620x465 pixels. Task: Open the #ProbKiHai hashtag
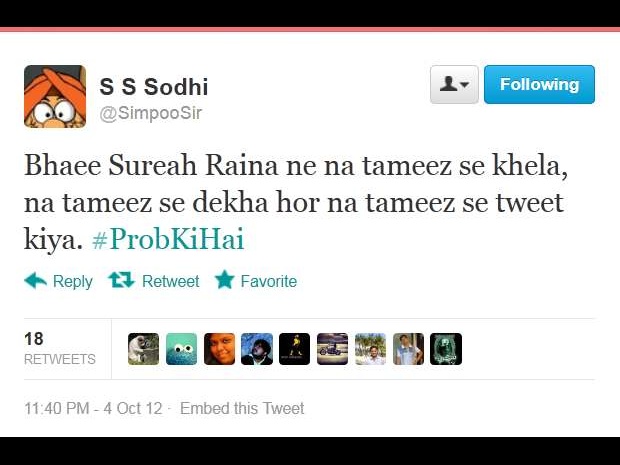pyautogui.click(x=168, y=239)
